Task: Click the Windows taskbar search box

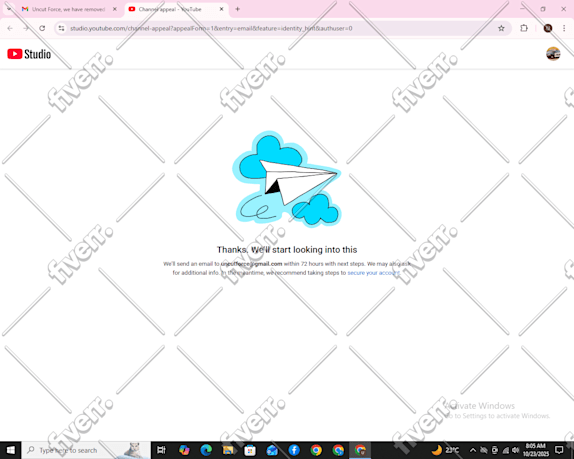Action: pos(86,450)
